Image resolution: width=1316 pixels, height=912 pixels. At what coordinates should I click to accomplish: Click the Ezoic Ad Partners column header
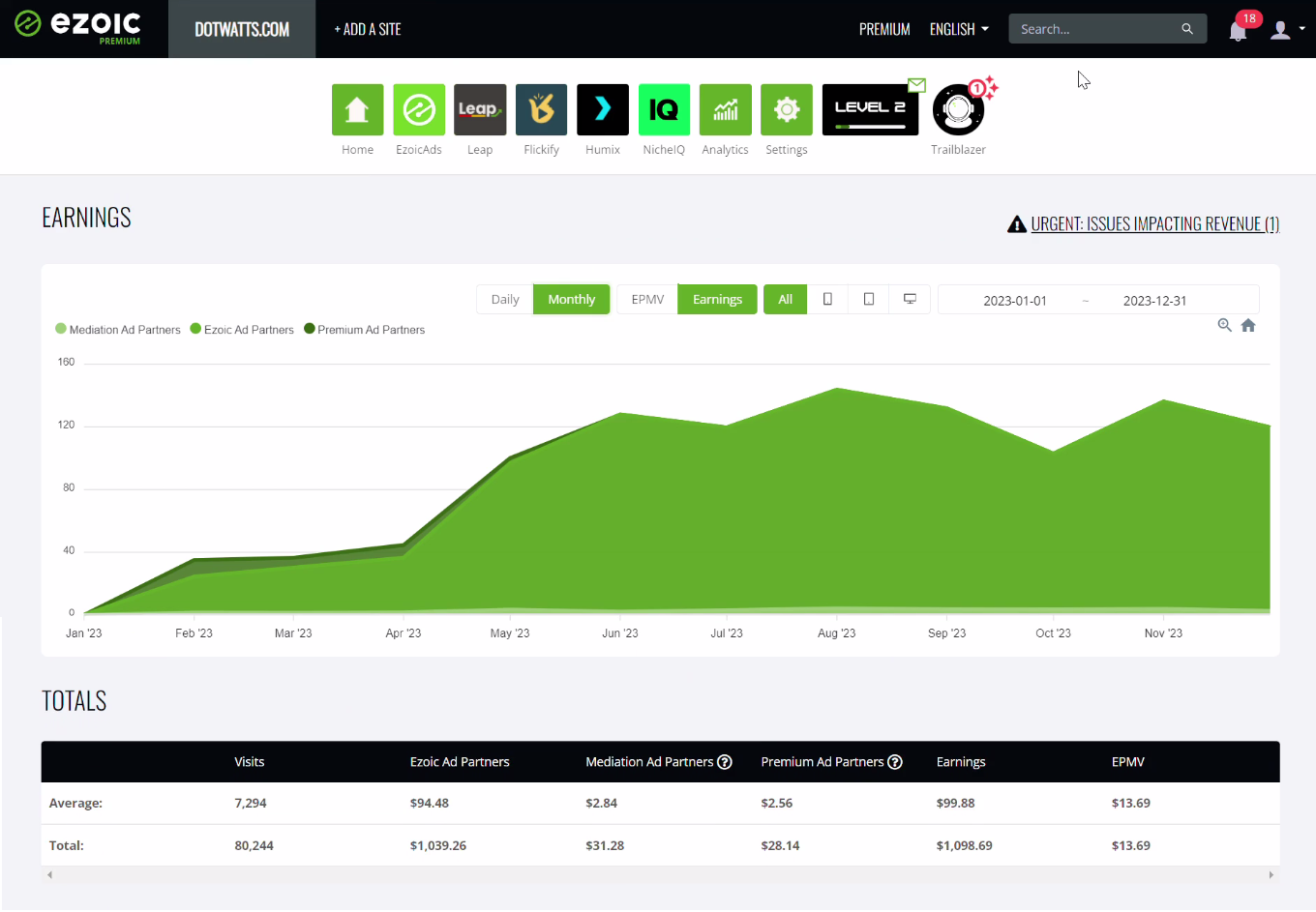pyautogui.click(x=460, y=762)
